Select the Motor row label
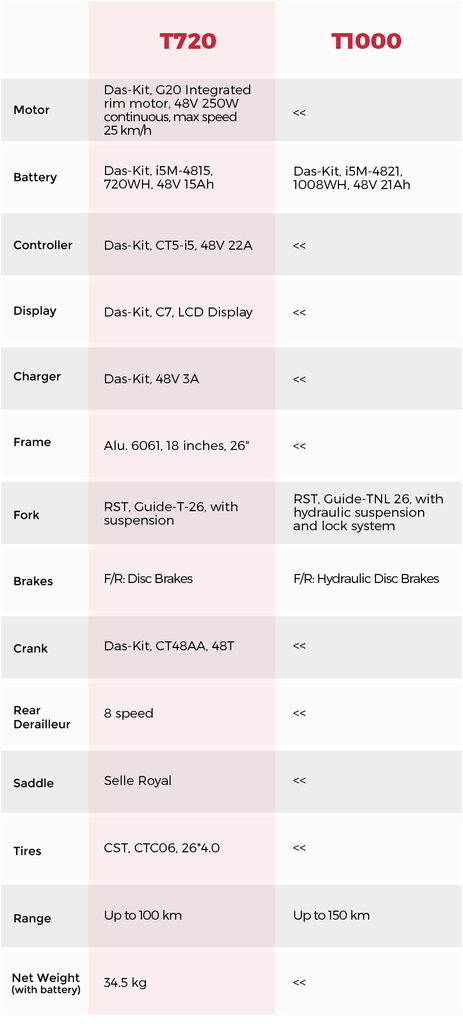Viewport: 463px width, 1024px height. tap(31, 110)
